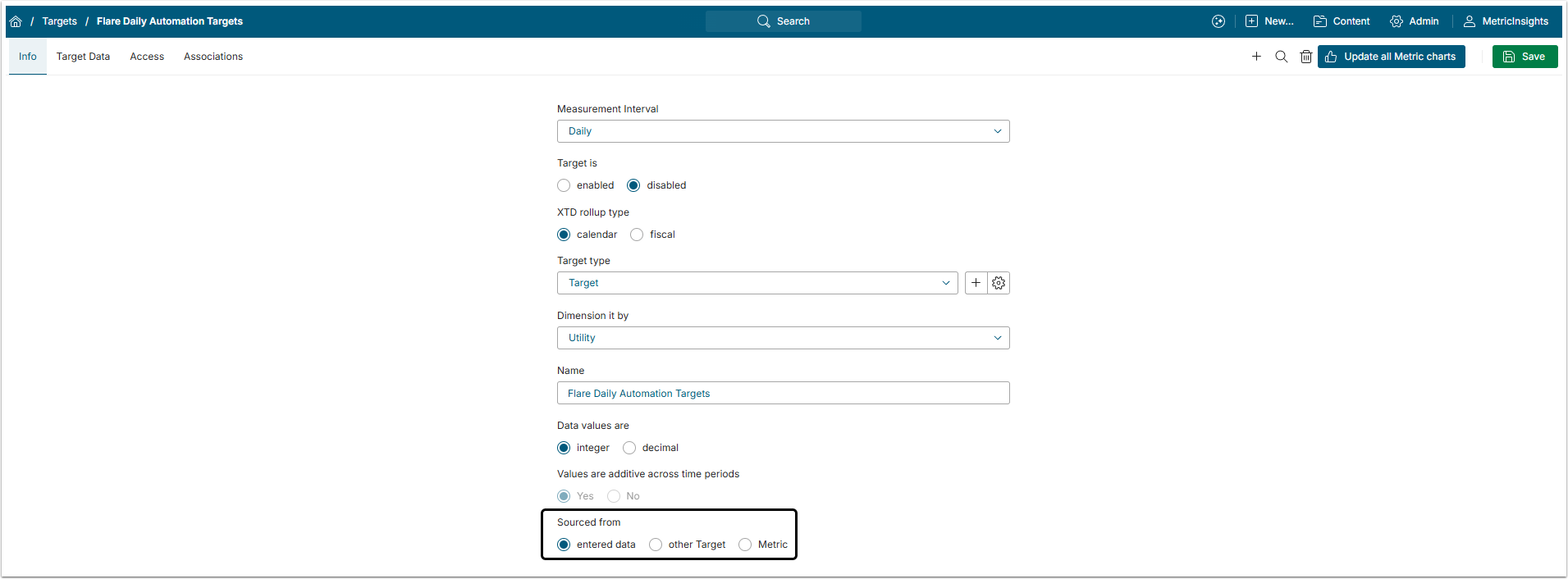Open the Admin gear menu
This screenshot has height=579, width=1568.
point(1414,21)
